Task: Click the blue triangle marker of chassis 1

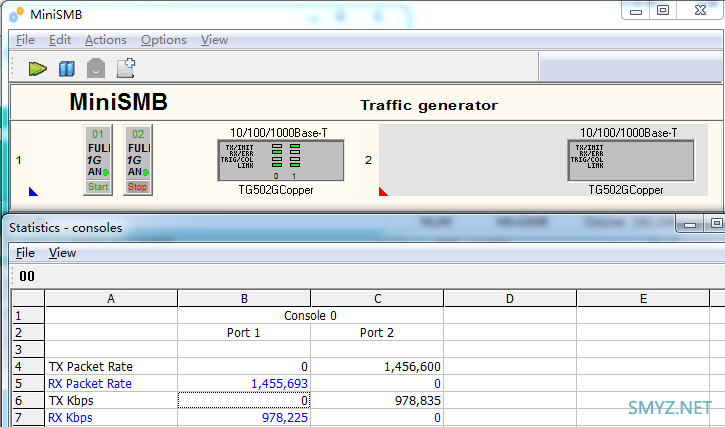Action: point(33,192)
